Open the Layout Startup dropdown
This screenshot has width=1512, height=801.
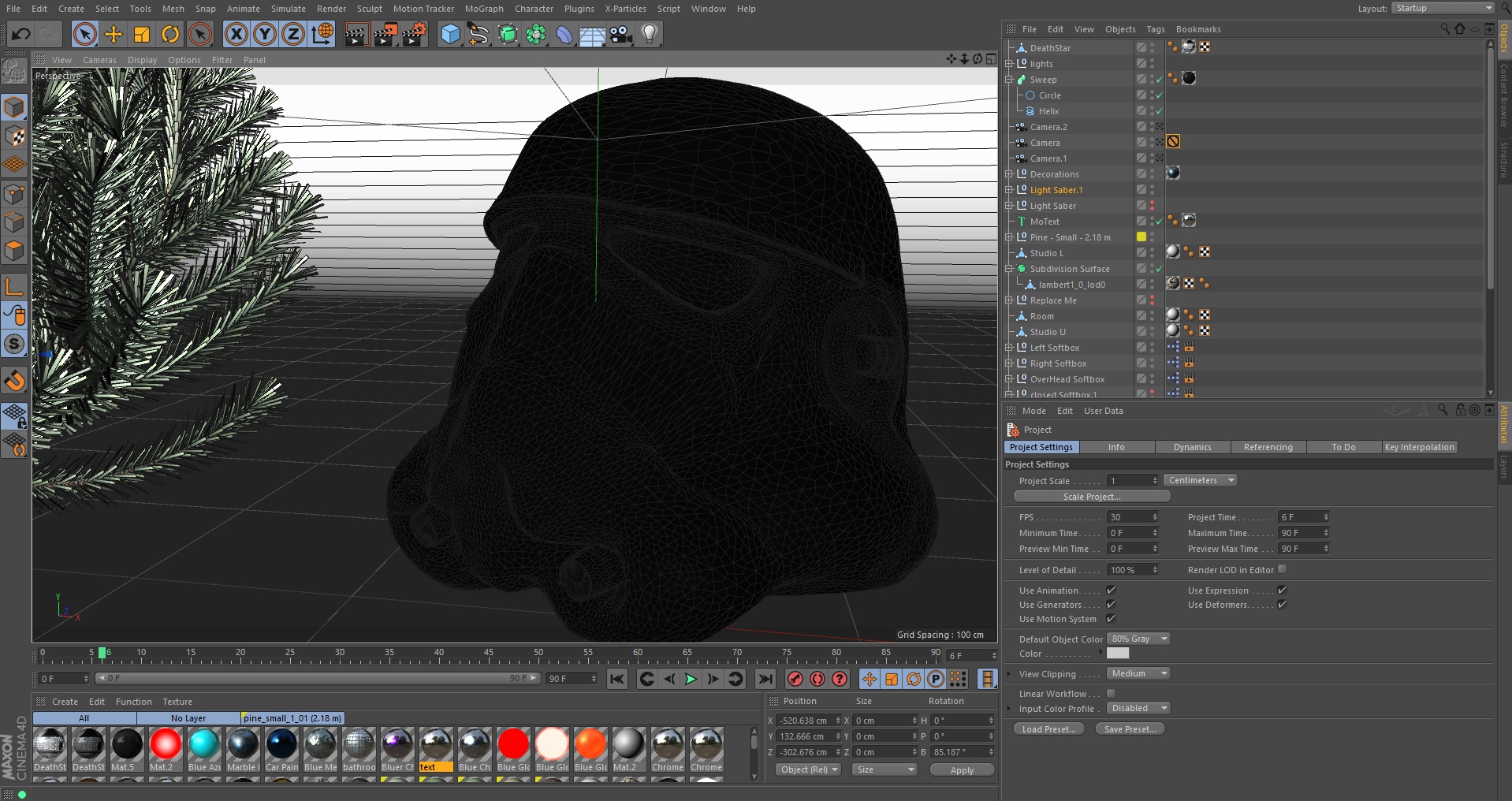point(1443,8)
